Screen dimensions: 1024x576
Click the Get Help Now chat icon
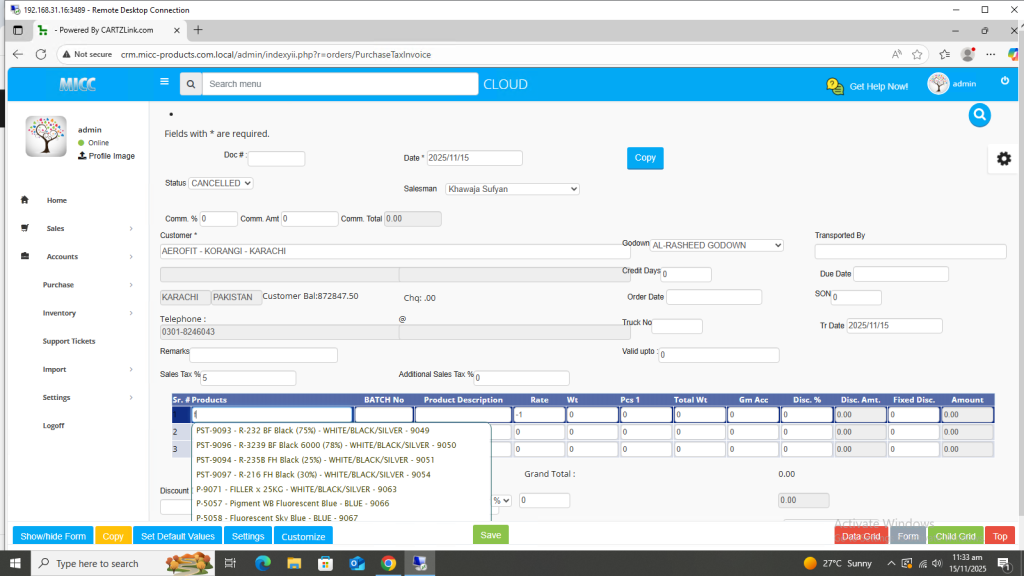tap(835, 86)
